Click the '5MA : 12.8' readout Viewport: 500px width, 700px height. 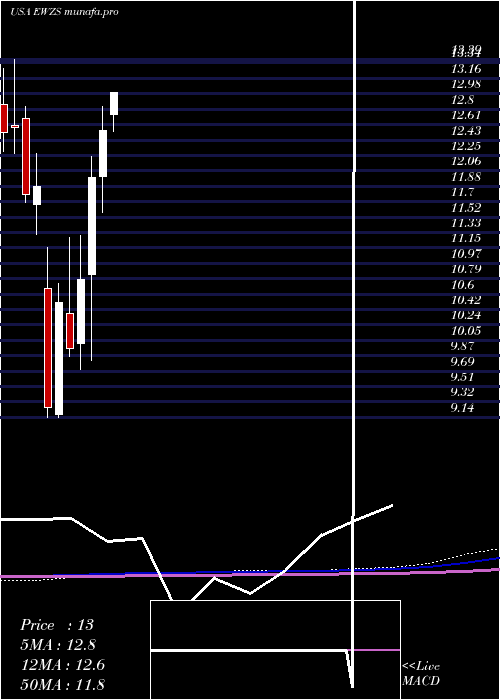(59, 645)
